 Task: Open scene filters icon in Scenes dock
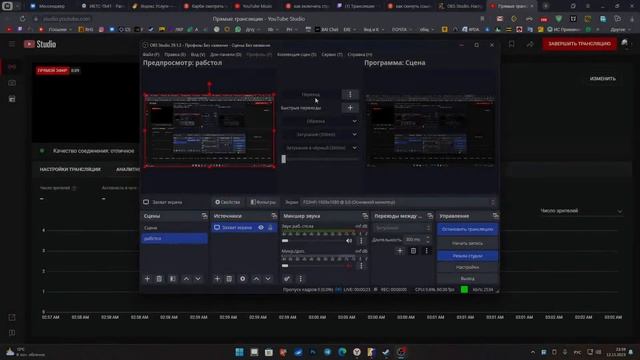coord(173,279)
